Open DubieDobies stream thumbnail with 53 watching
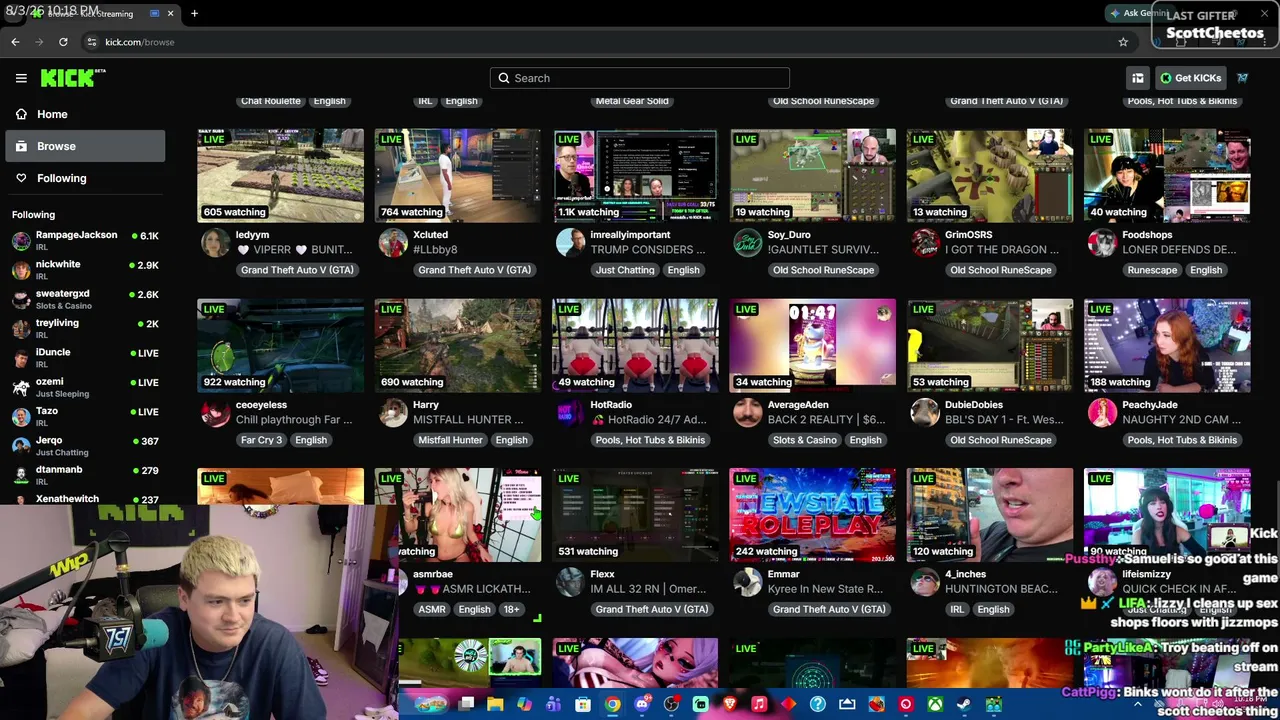Viewport: 1280px width, 720px height. point(990,345)
